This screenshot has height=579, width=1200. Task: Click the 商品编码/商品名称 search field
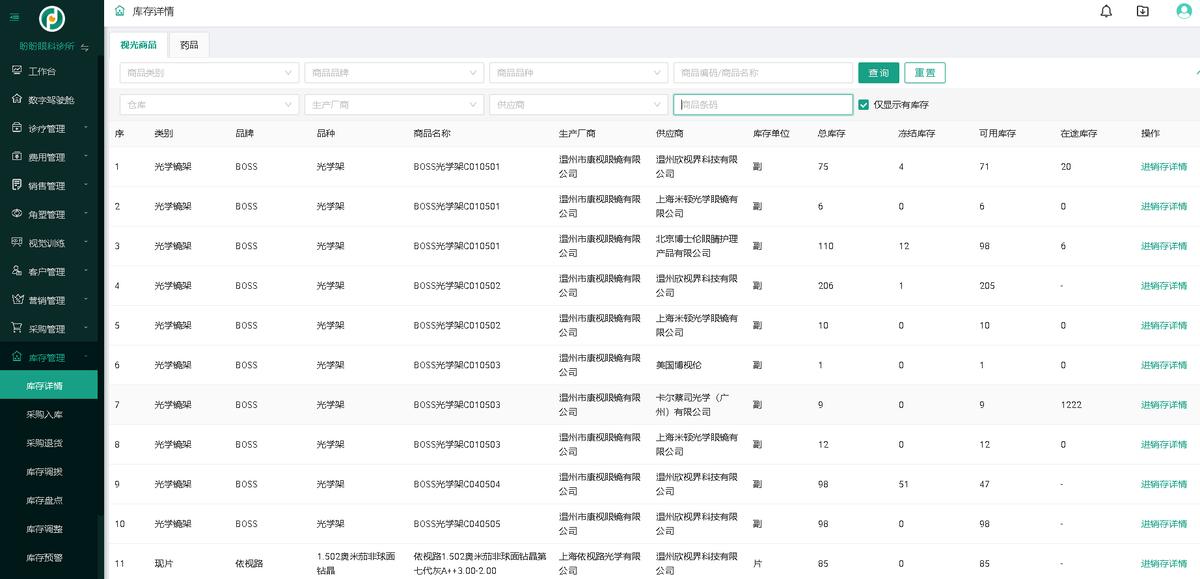coord(763,73)
